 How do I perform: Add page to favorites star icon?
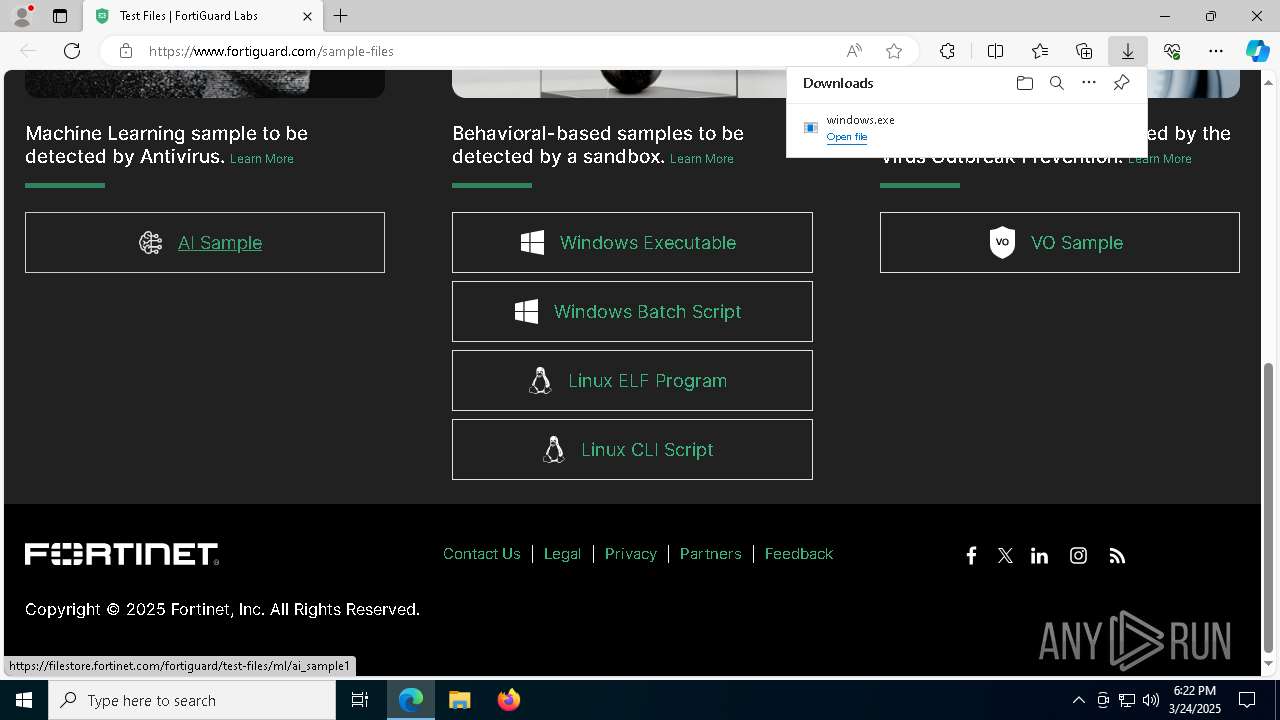(894, 51)
